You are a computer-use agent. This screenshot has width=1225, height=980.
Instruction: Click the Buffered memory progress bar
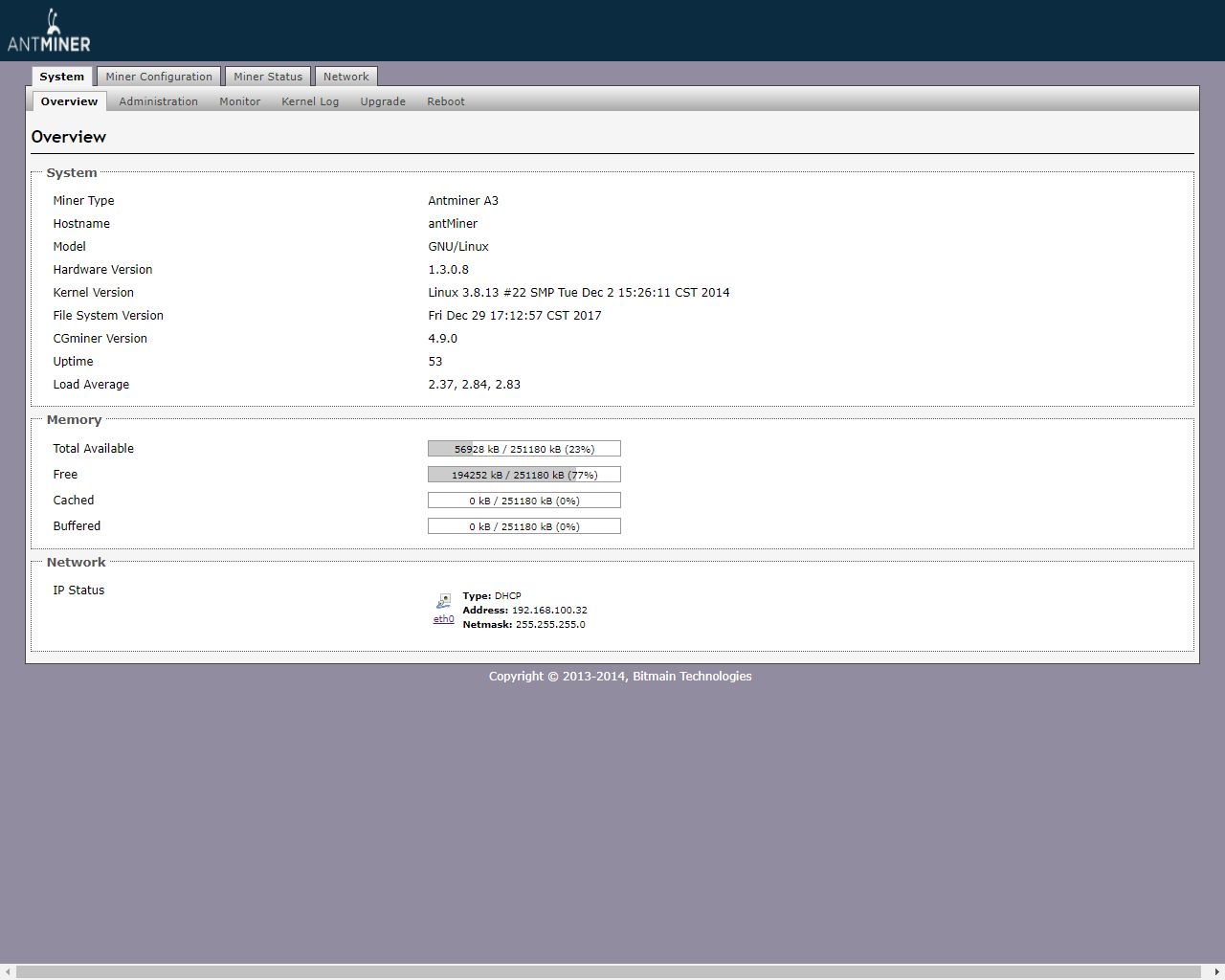[524, 526]
